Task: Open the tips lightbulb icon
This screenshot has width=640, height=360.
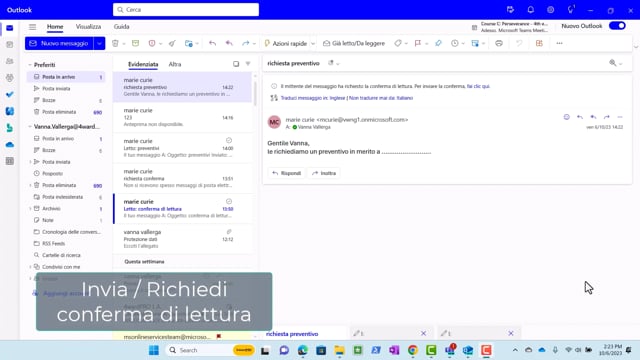Action: coord(571,9)
